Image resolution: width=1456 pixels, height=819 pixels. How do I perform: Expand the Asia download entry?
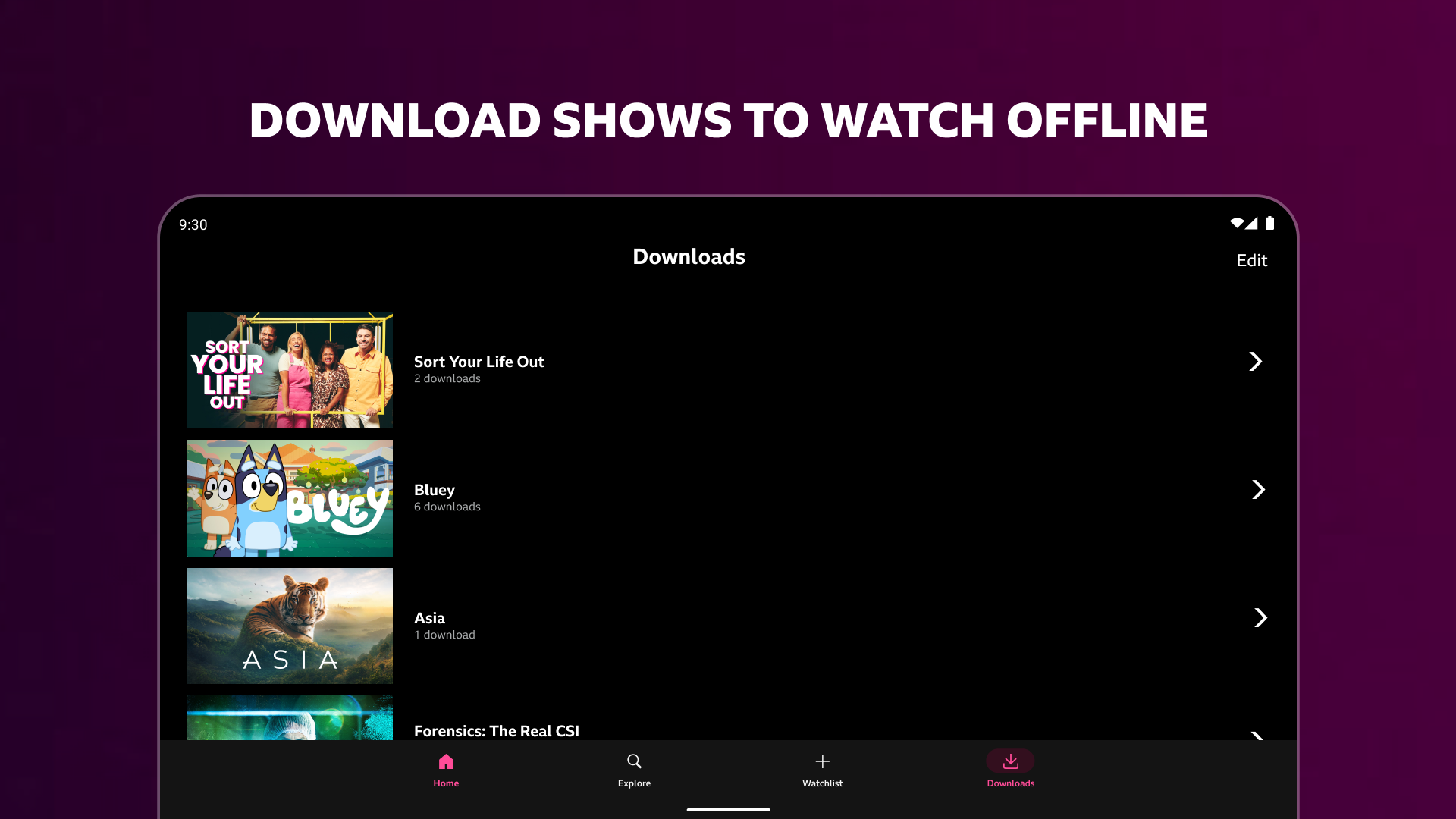coord(1261,618)
